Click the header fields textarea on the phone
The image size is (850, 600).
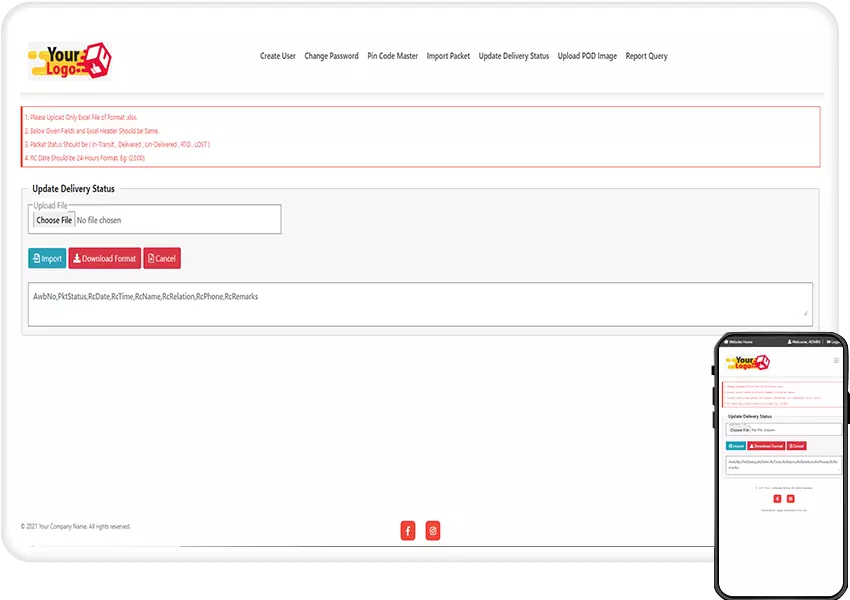(783, 465)
